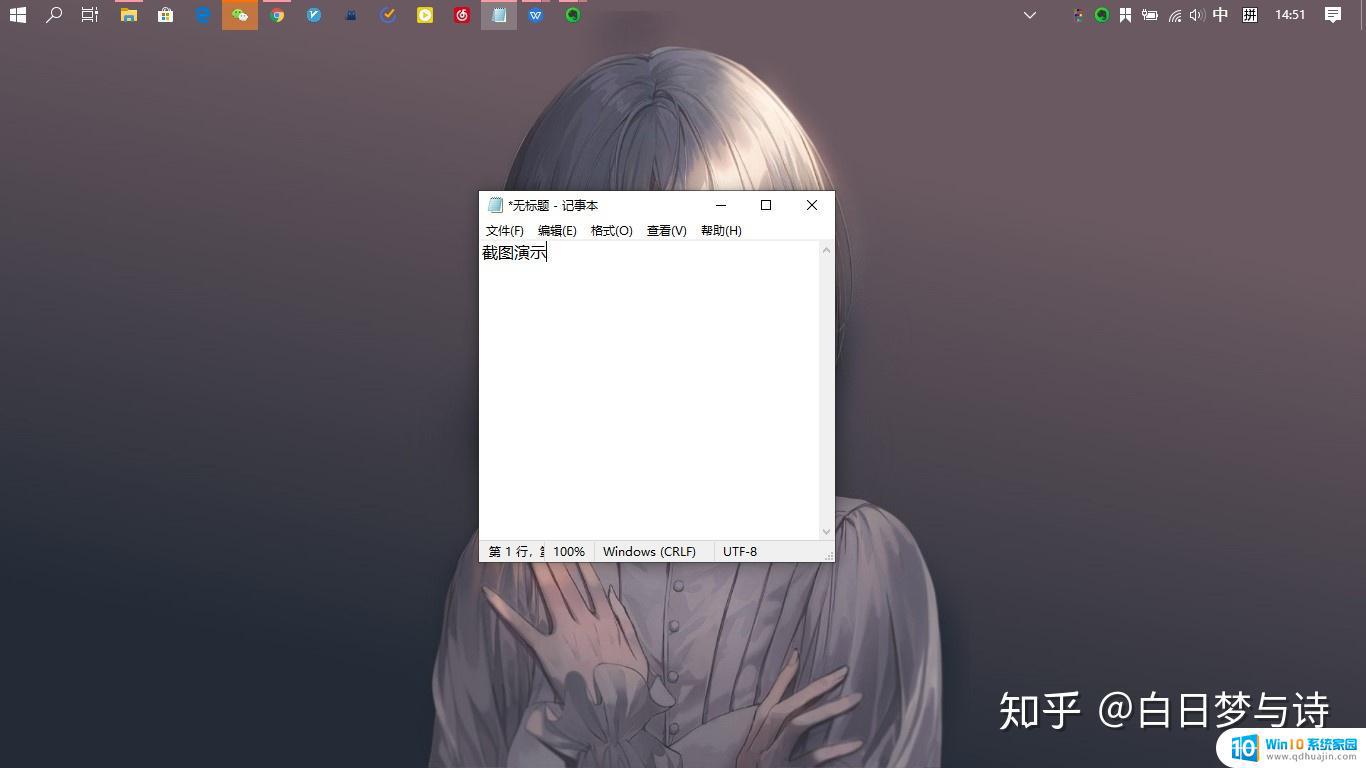Open Action Center notifications icon
Viewport: 1366px width, 768px height.
point(1333,15)
